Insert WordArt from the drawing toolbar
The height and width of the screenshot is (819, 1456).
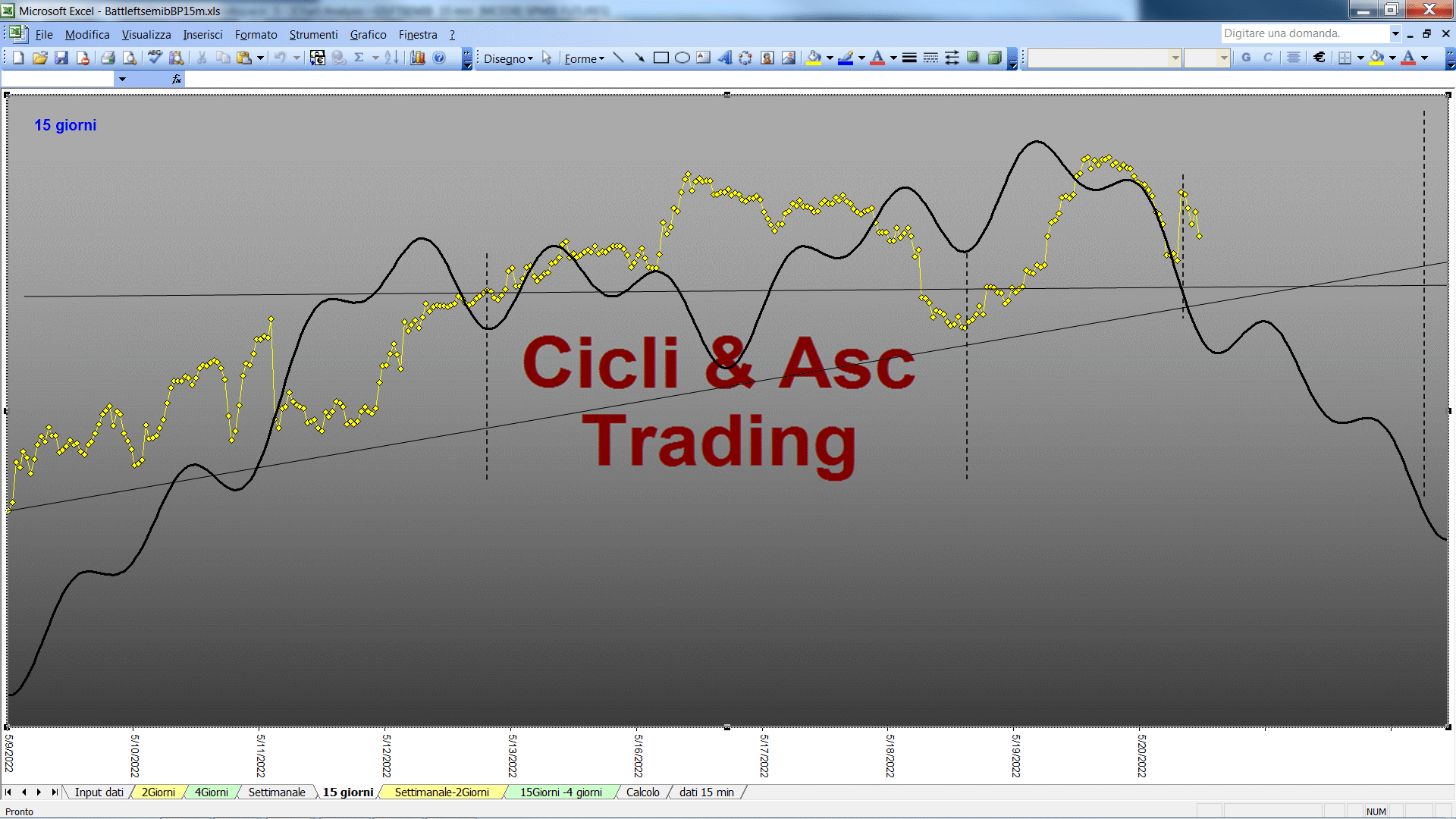[724, 58]
